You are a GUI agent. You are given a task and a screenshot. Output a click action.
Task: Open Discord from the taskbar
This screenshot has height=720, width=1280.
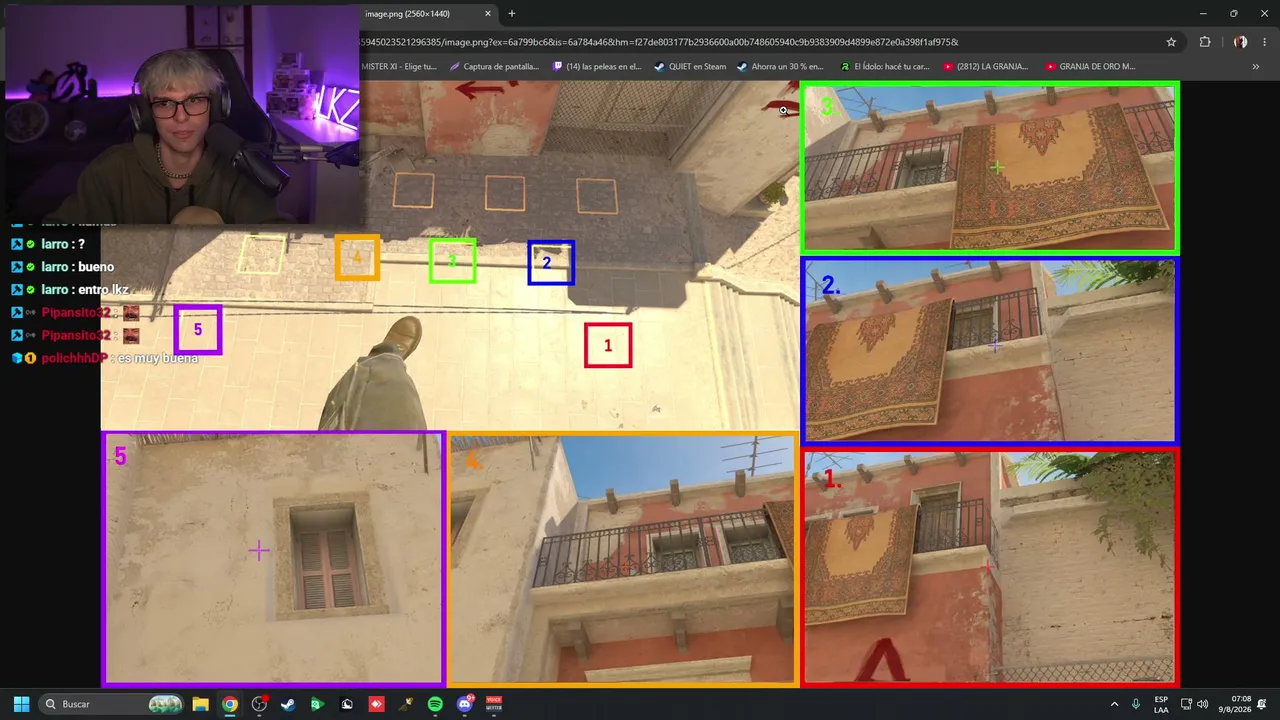464,704
